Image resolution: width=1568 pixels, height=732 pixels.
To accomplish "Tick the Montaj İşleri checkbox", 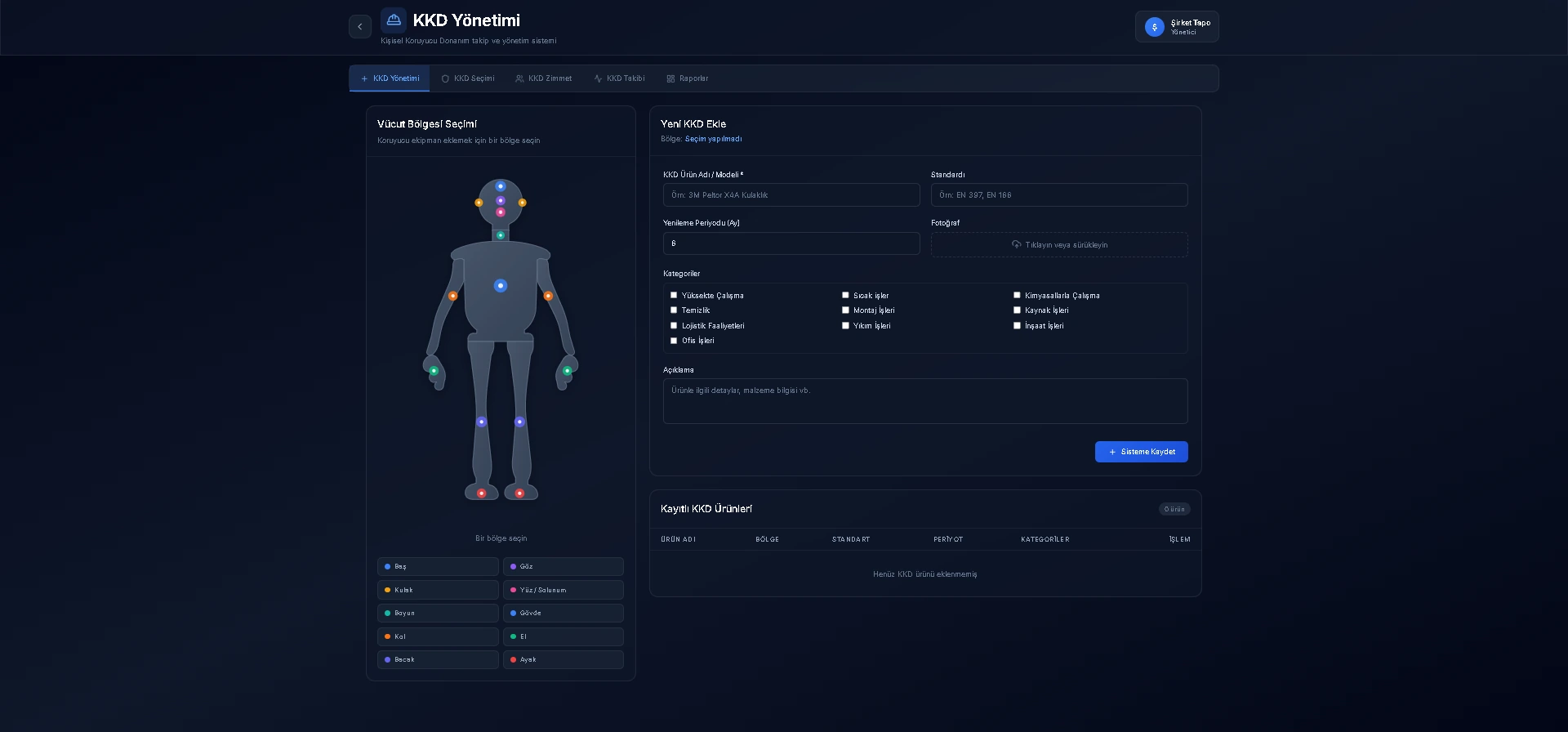I will (x=845, y=310).
